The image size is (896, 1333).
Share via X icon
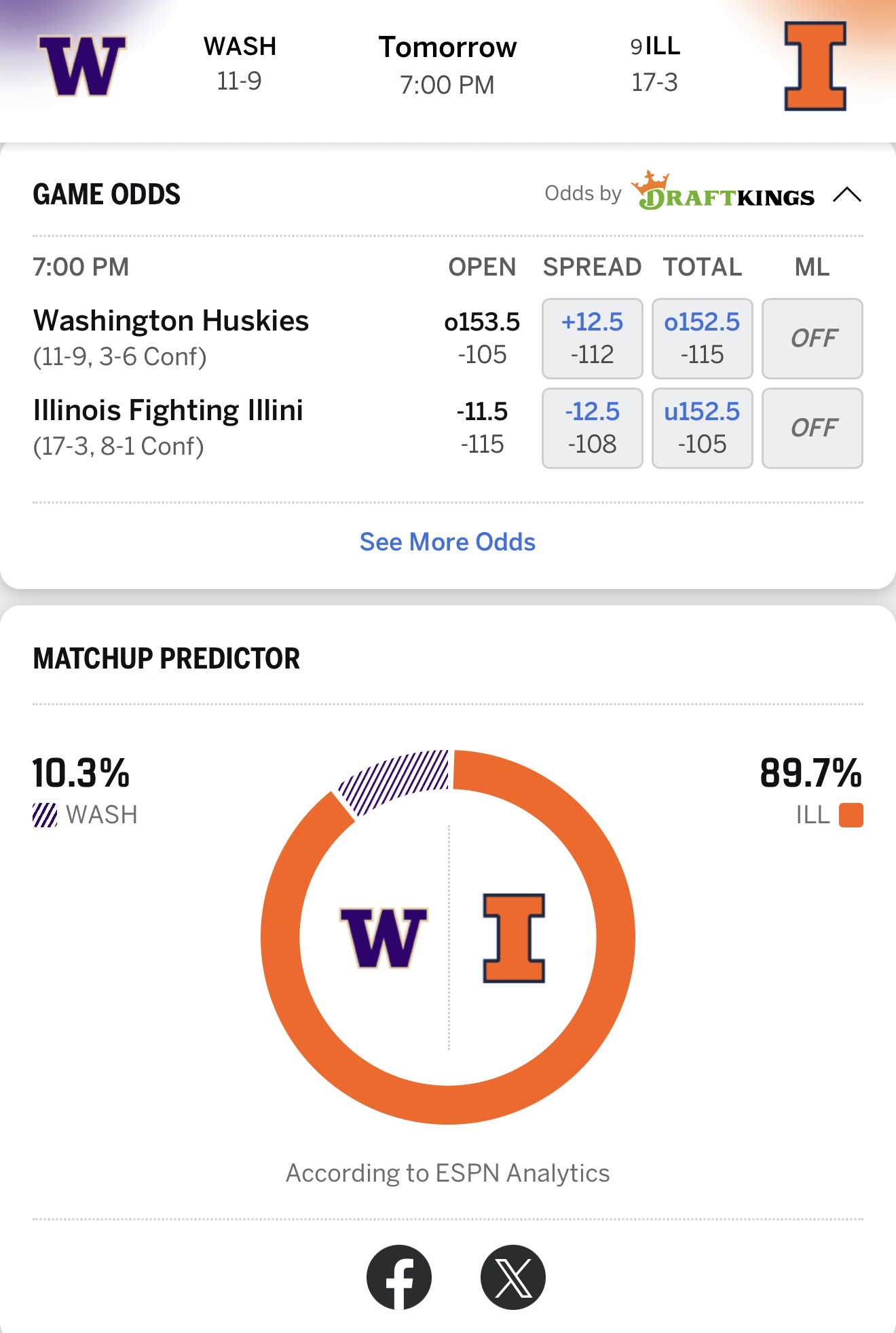click(x=512, y=1277)
